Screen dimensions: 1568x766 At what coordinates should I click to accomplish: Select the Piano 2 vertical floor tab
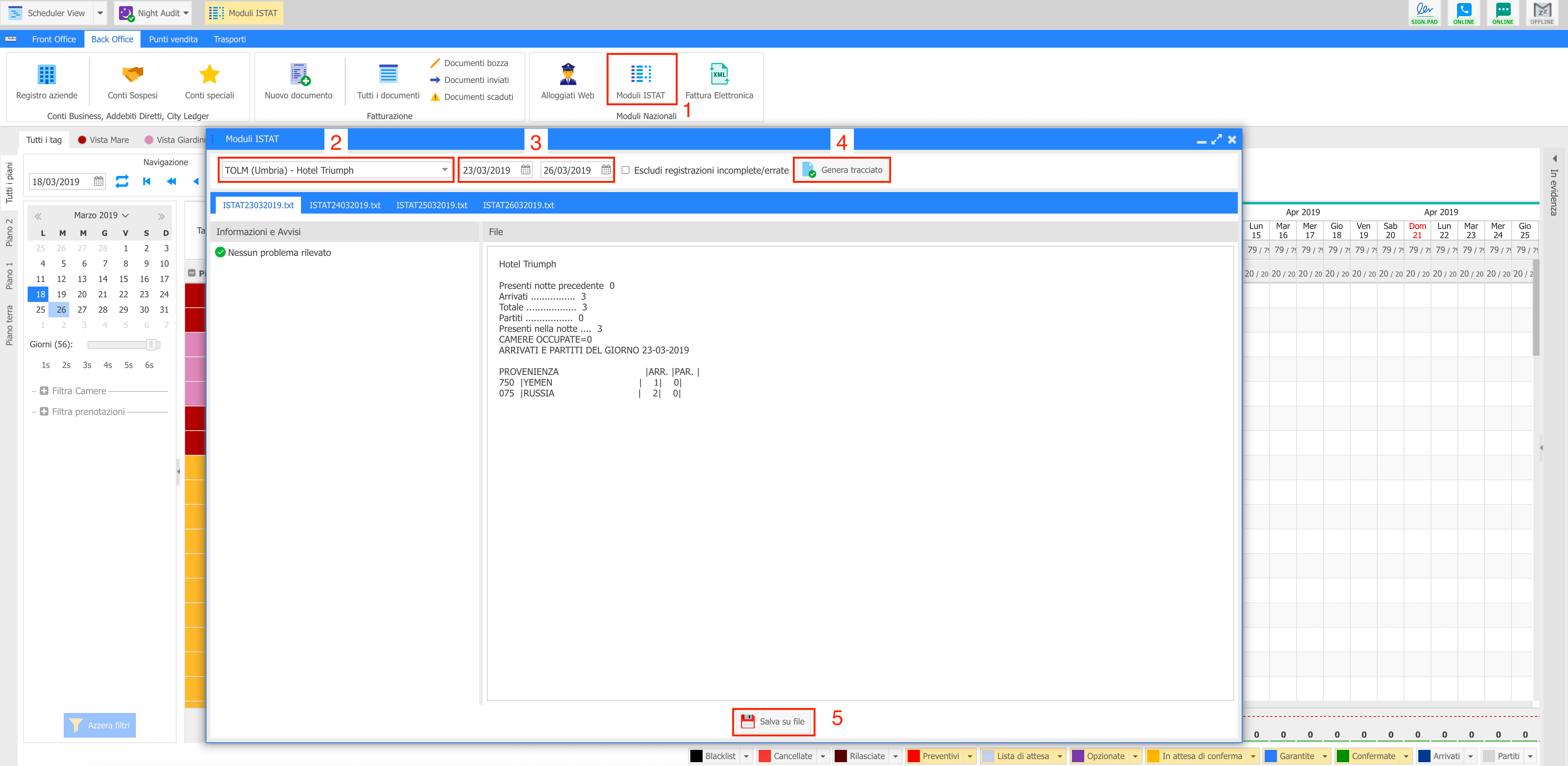tap(9, 232)
